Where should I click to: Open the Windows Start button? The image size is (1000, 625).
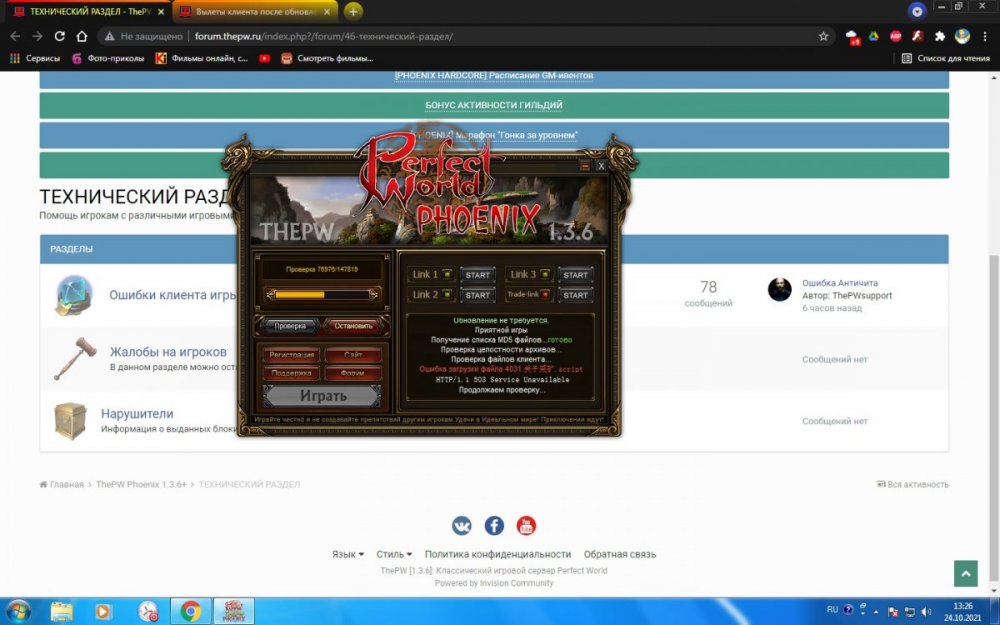click(x=17, y=611)
